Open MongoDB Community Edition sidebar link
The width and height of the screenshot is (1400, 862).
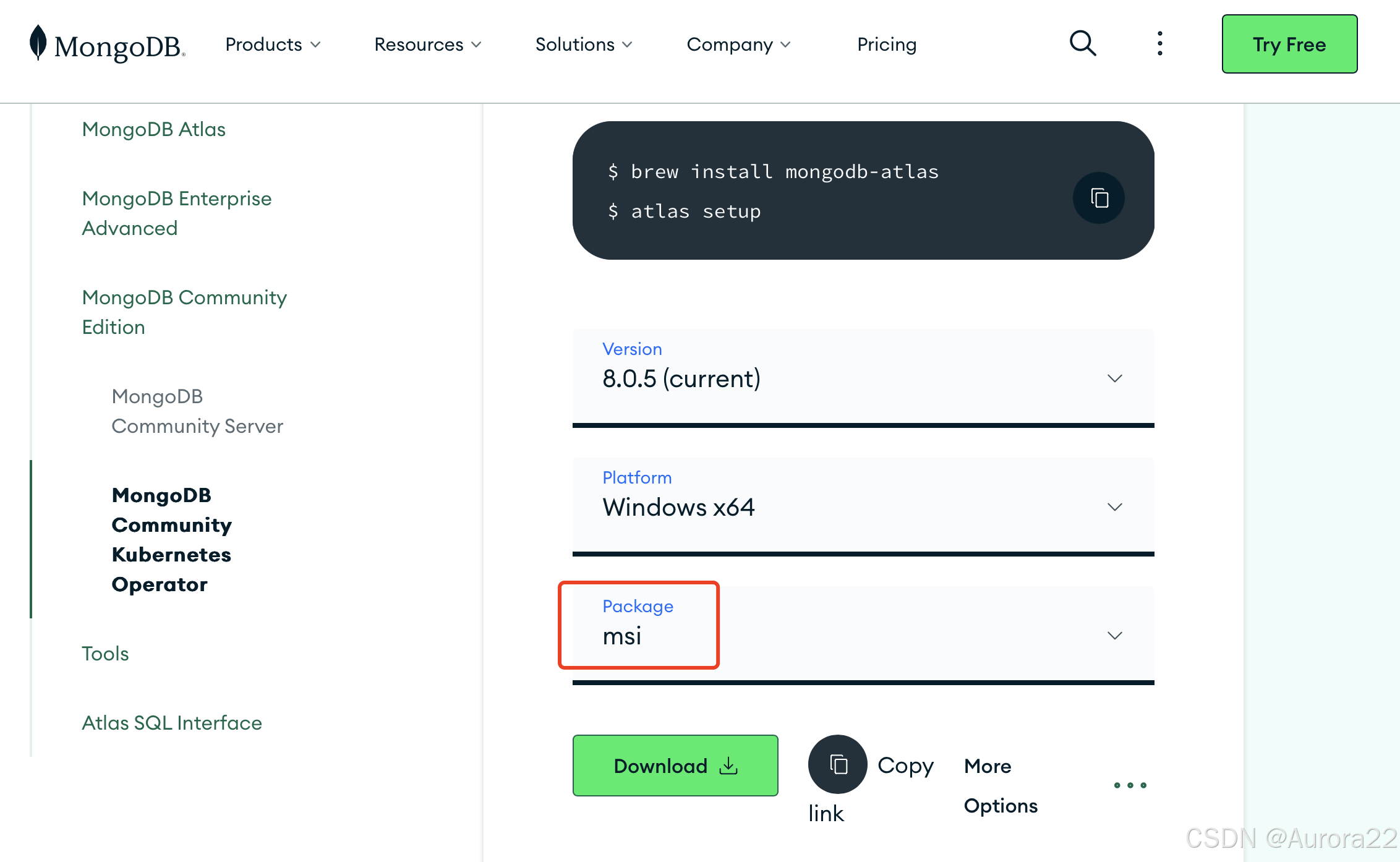coord(184,312)
